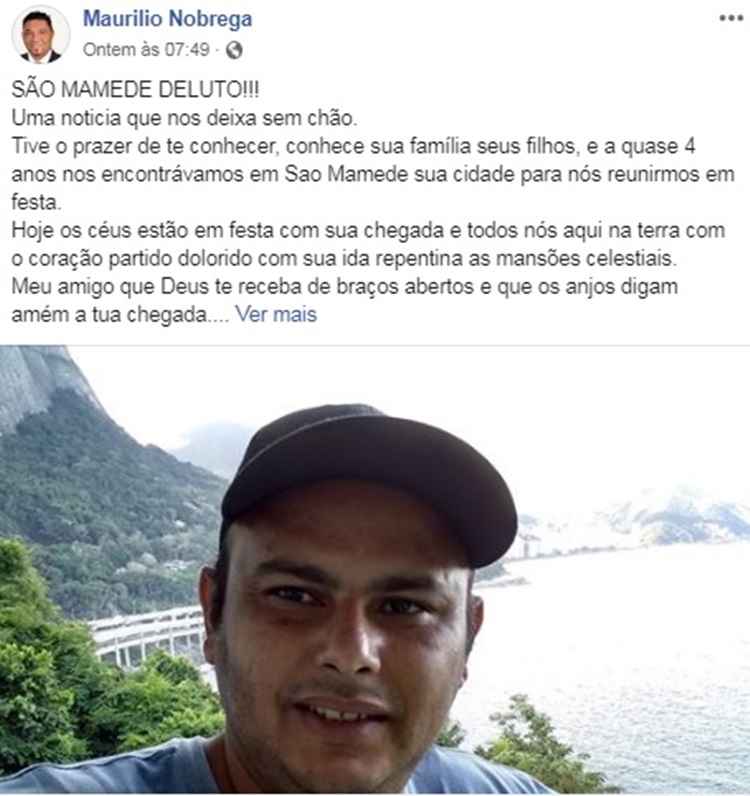Open the post via 'Ontem às 07:49' timestamp

point(146,50)
